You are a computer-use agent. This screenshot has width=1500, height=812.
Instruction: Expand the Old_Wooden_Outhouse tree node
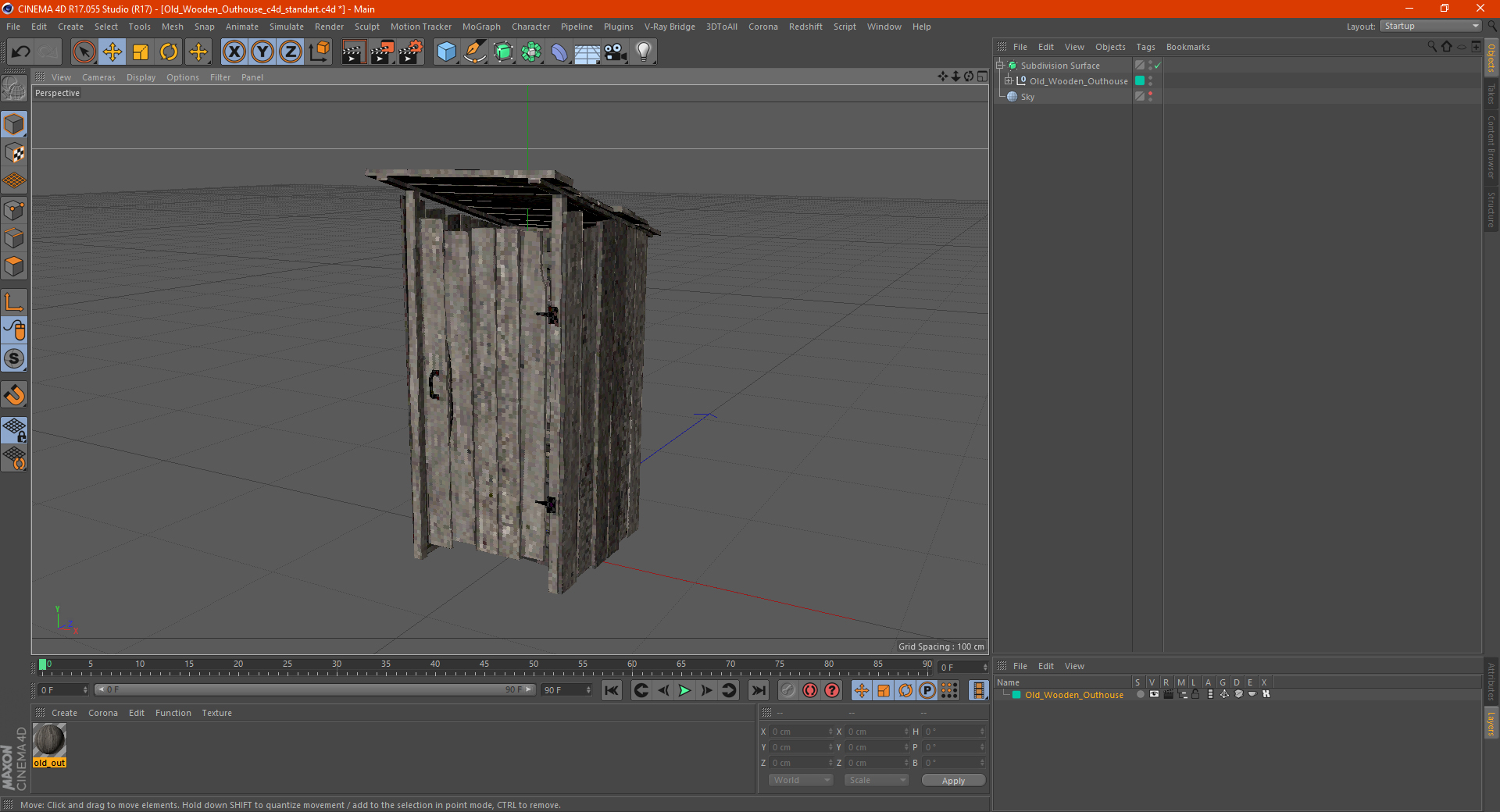(x=1009, y=81)
